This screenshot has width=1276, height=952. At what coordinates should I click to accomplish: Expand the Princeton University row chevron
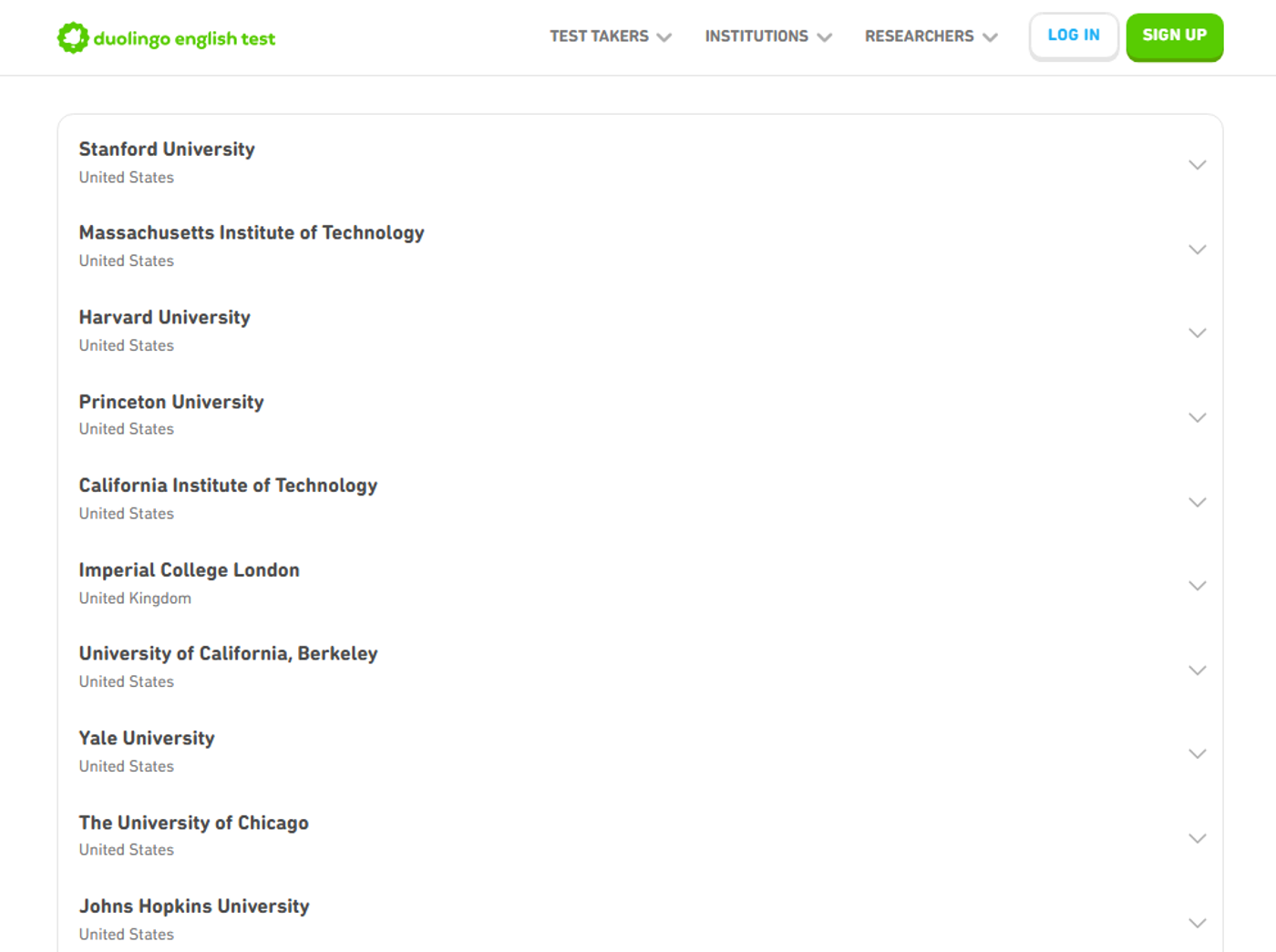point(1198,417)
